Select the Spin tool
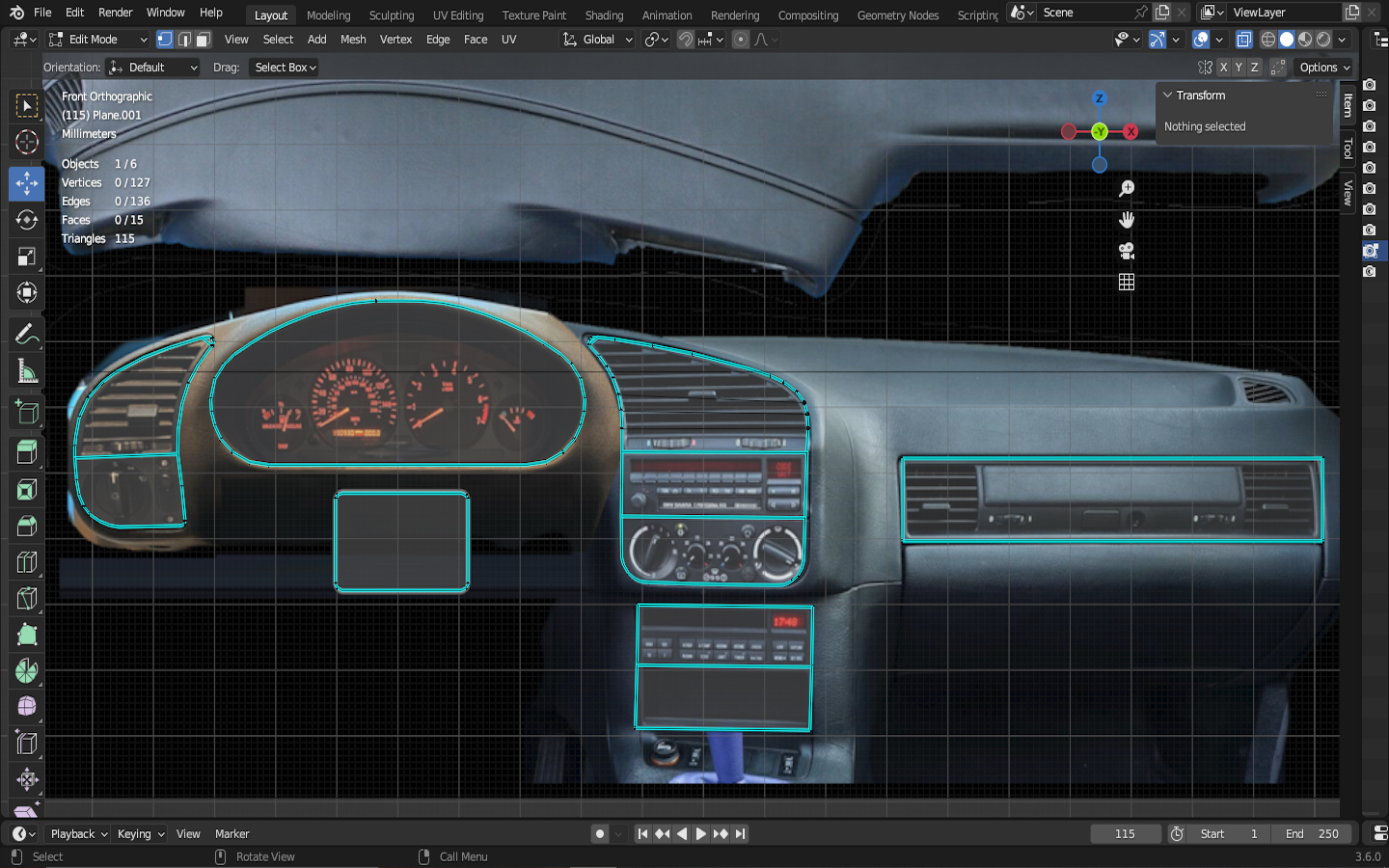Viewport: 1389px width, 868px height. [27, 671]
